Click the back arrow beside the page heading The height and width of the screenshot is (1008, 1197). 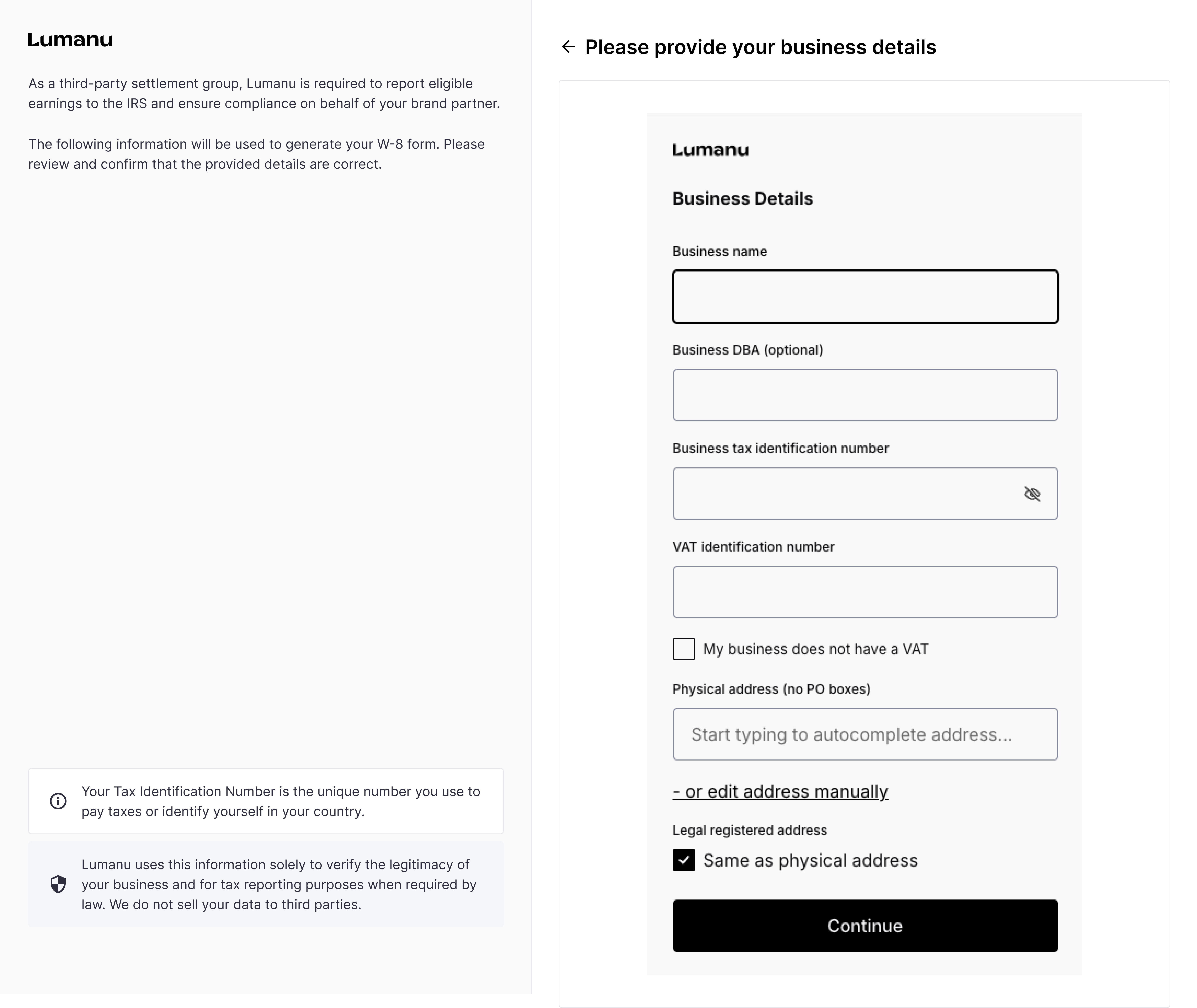coord(568,47)
